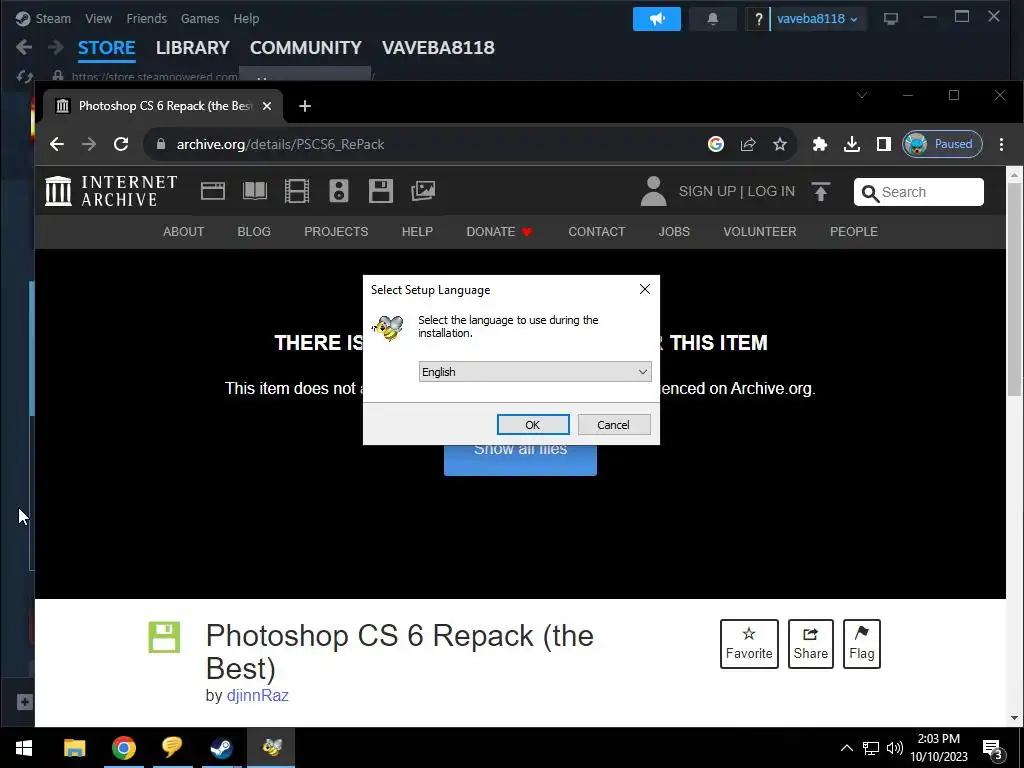
Task: Open Steam's Games menu
Action: (x=200, y=18)
